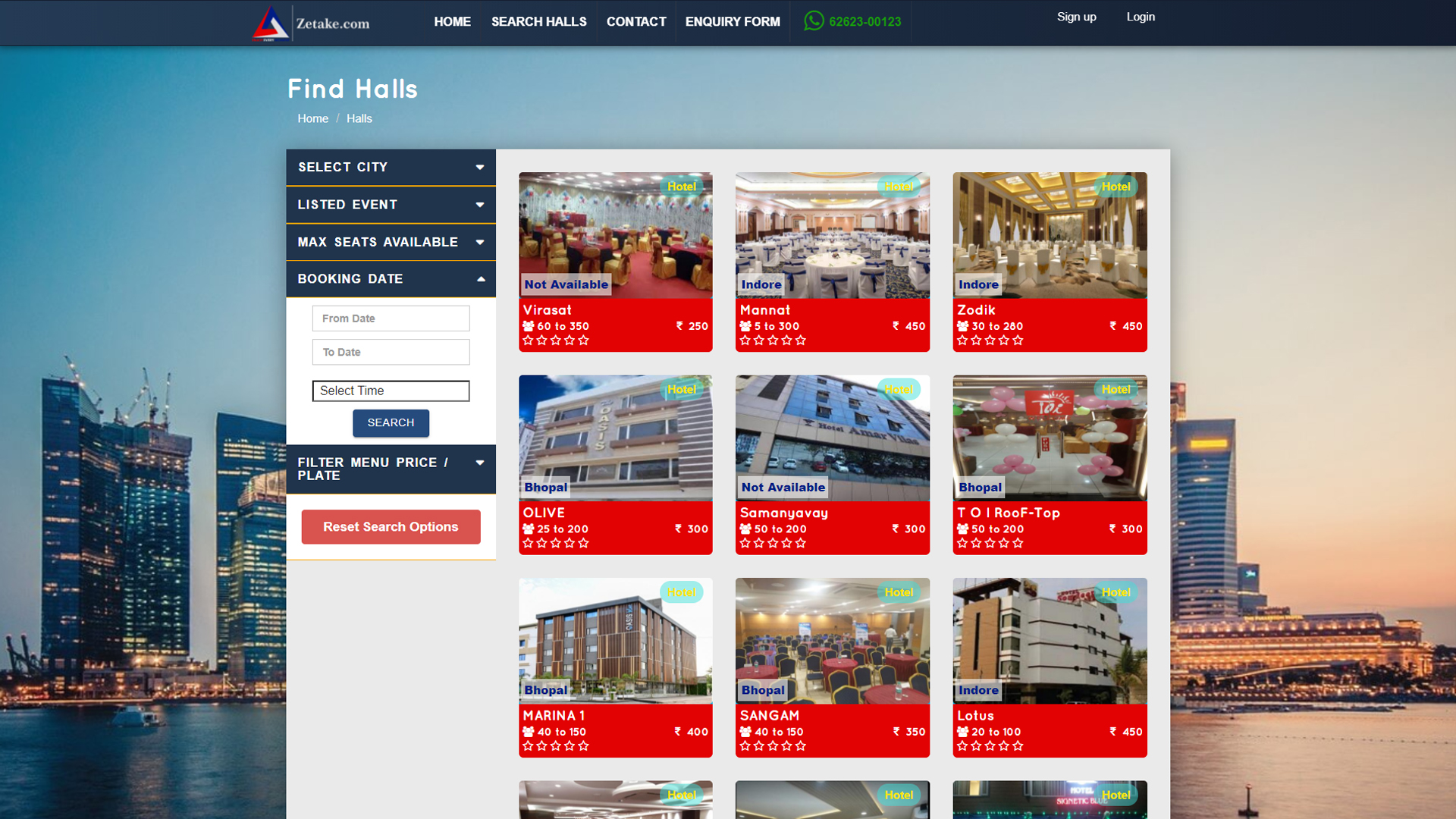Open the Zodik hall photo
1456x819 pixels.
point(1050,235)
